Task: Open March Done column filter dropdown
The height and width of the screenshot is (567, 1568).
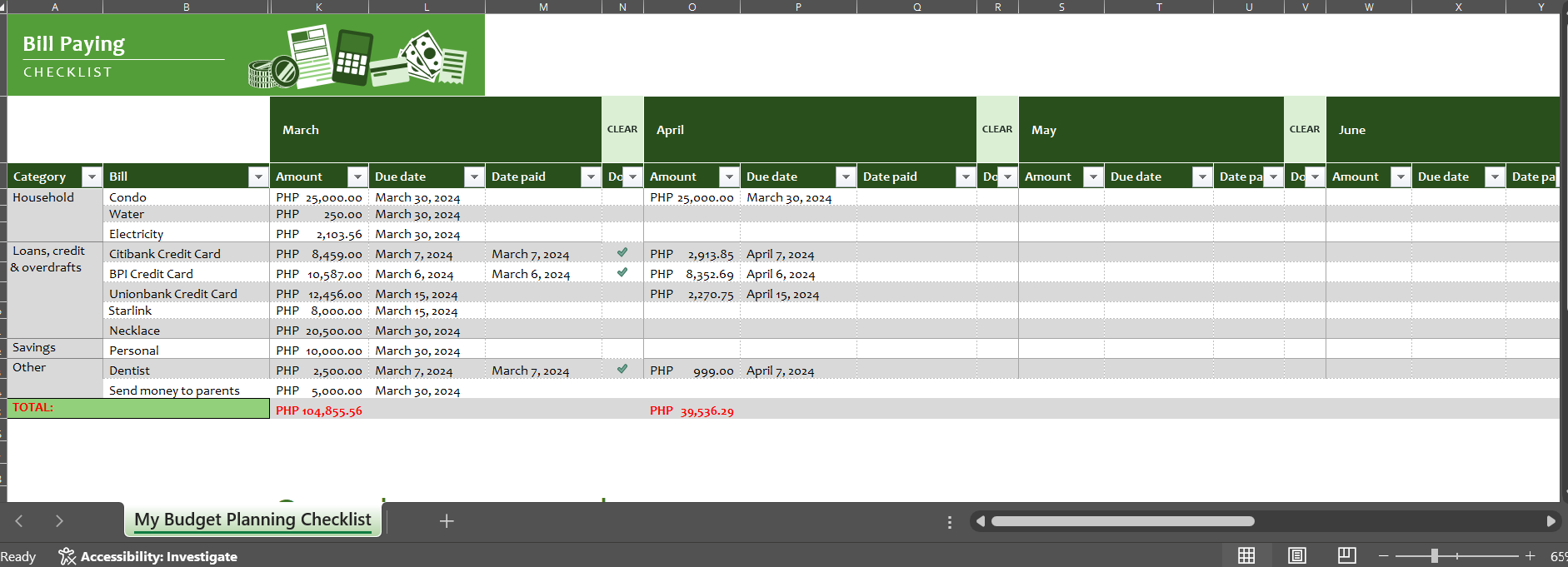Action: tap(632, 177)
